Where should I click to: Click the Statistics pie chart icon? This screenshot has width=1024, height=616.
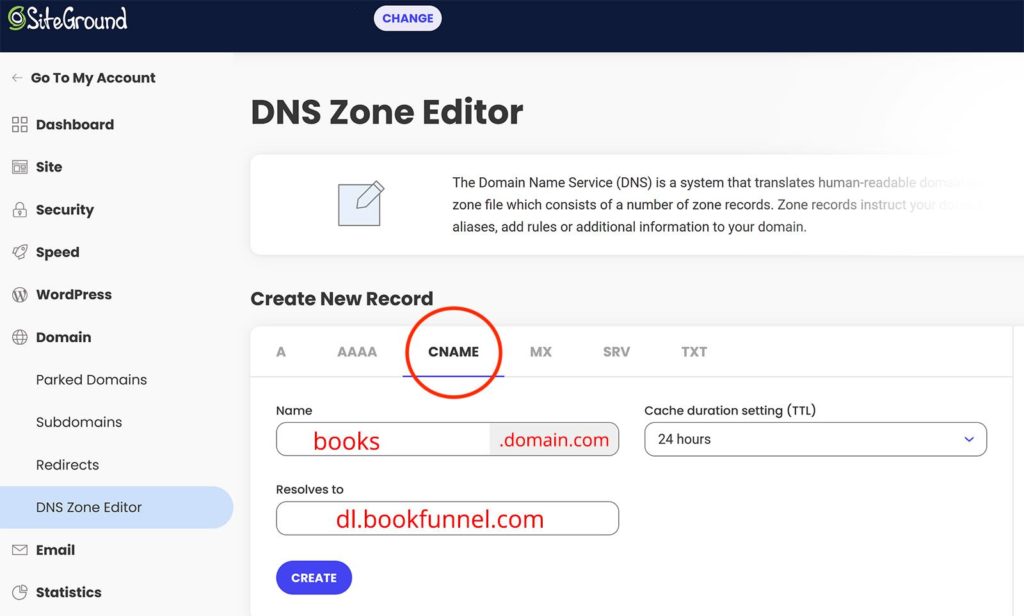point(20,592)
